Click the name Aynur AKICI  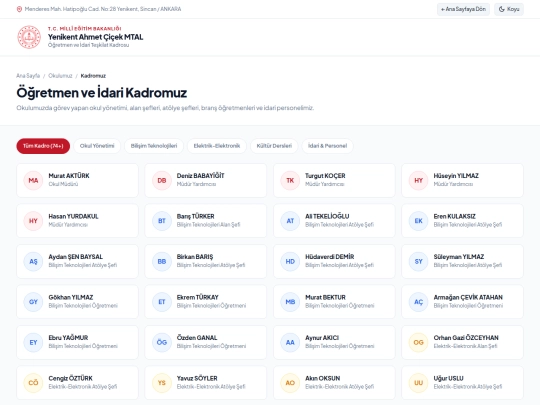pyautogui.click(x=322, y=338)
